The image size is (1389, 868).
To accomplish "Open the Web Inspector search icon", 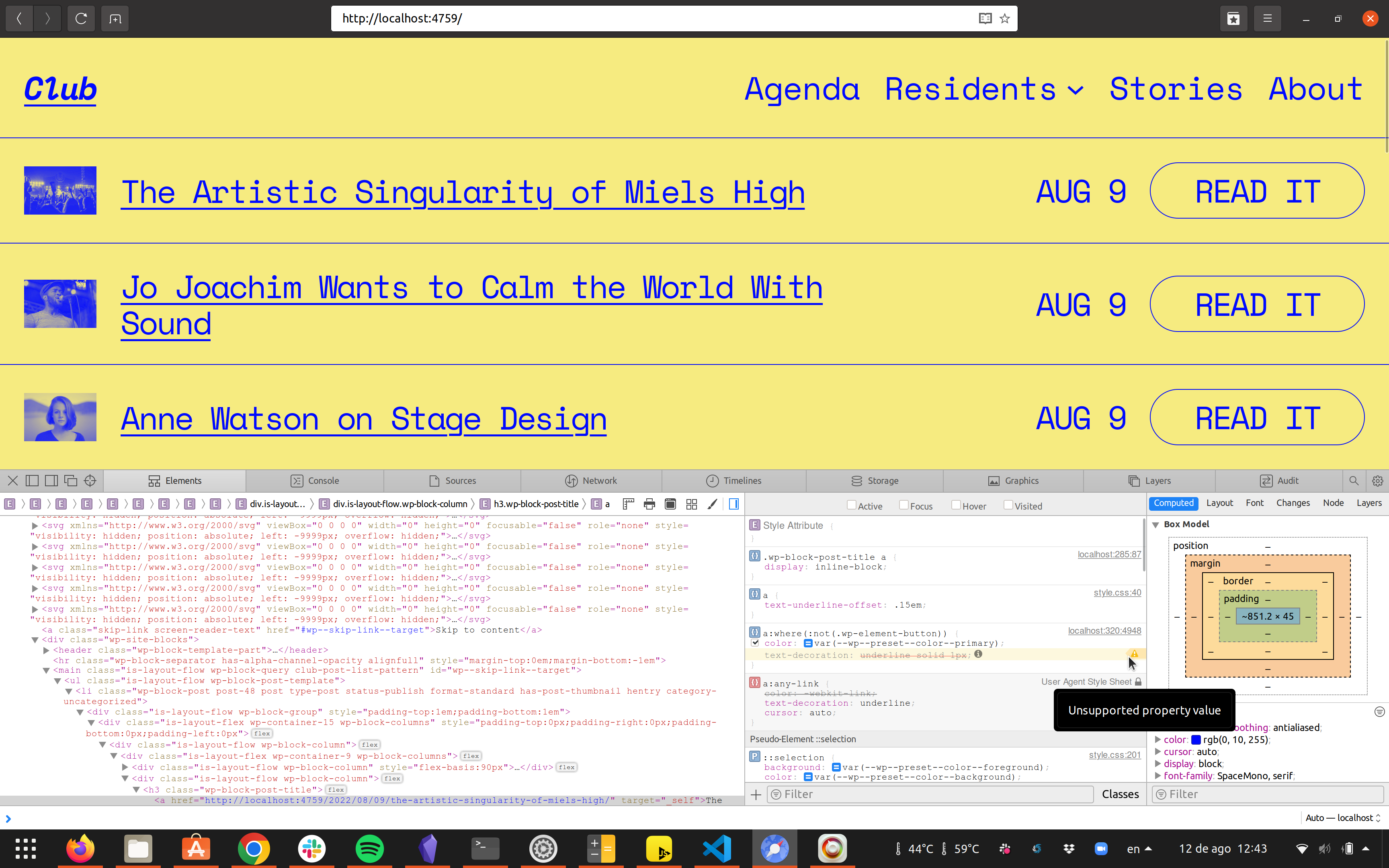I will tap(1353, 481).
